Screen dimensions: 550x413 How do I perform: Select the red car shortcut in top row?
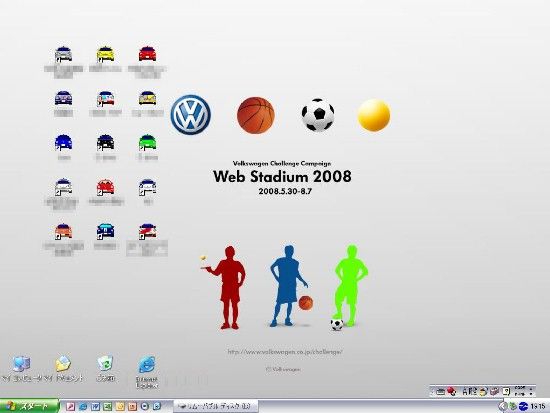coord(147,54)
